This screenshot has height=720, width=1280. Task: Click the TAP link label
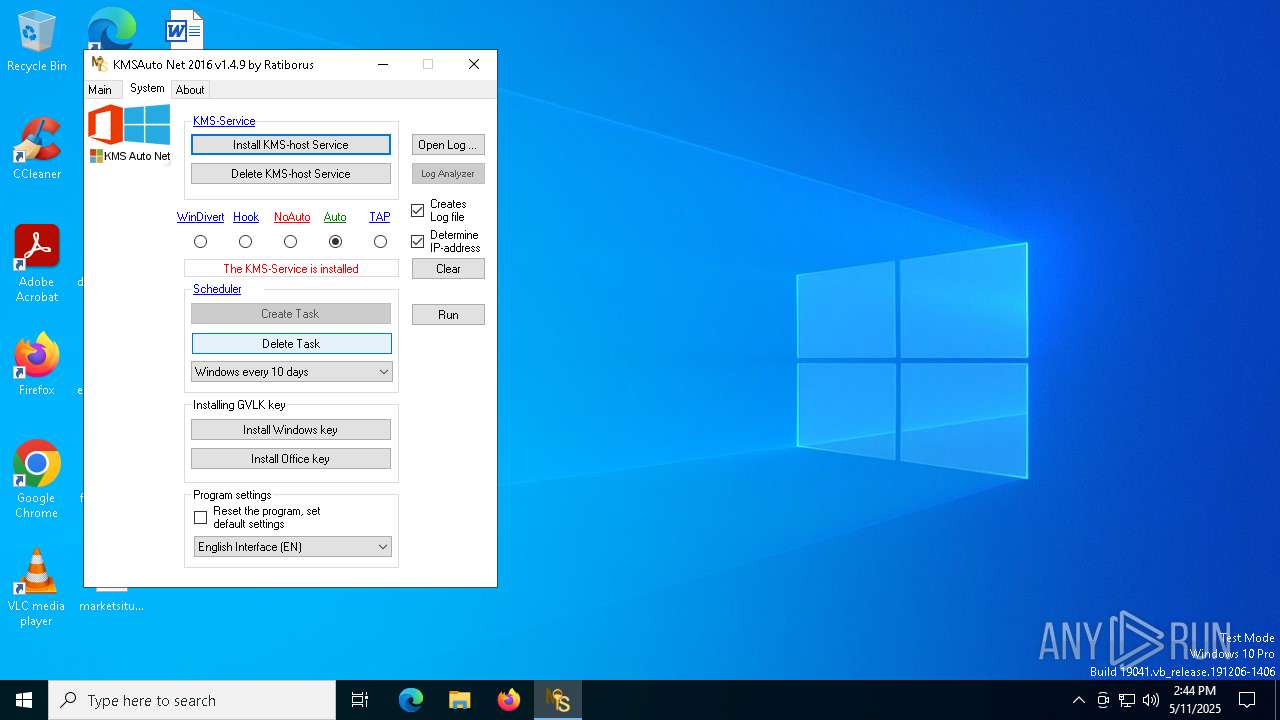pos(380,217)
